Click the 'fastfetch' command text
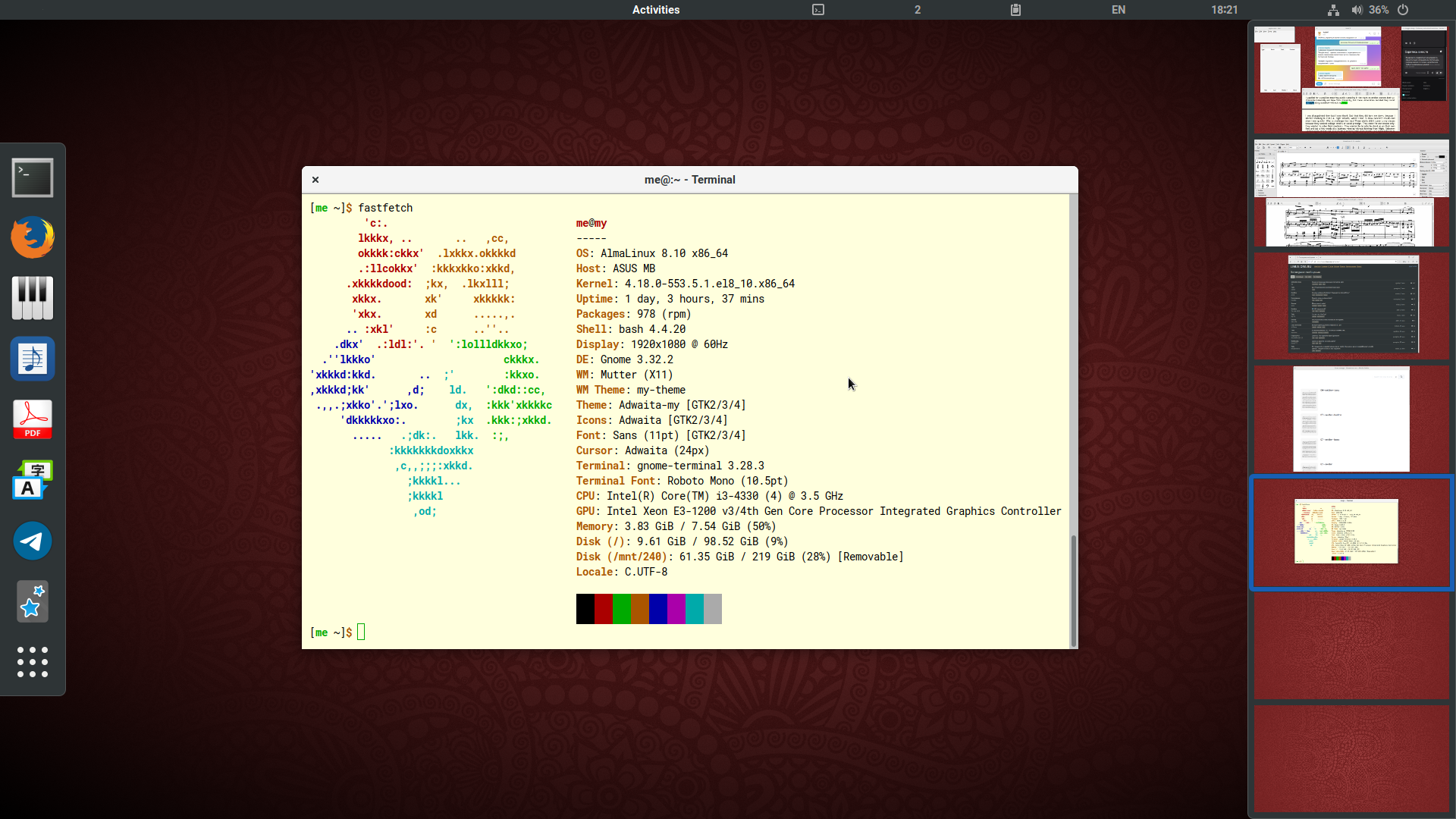The image size is (1456, 819). click(385, 208)
